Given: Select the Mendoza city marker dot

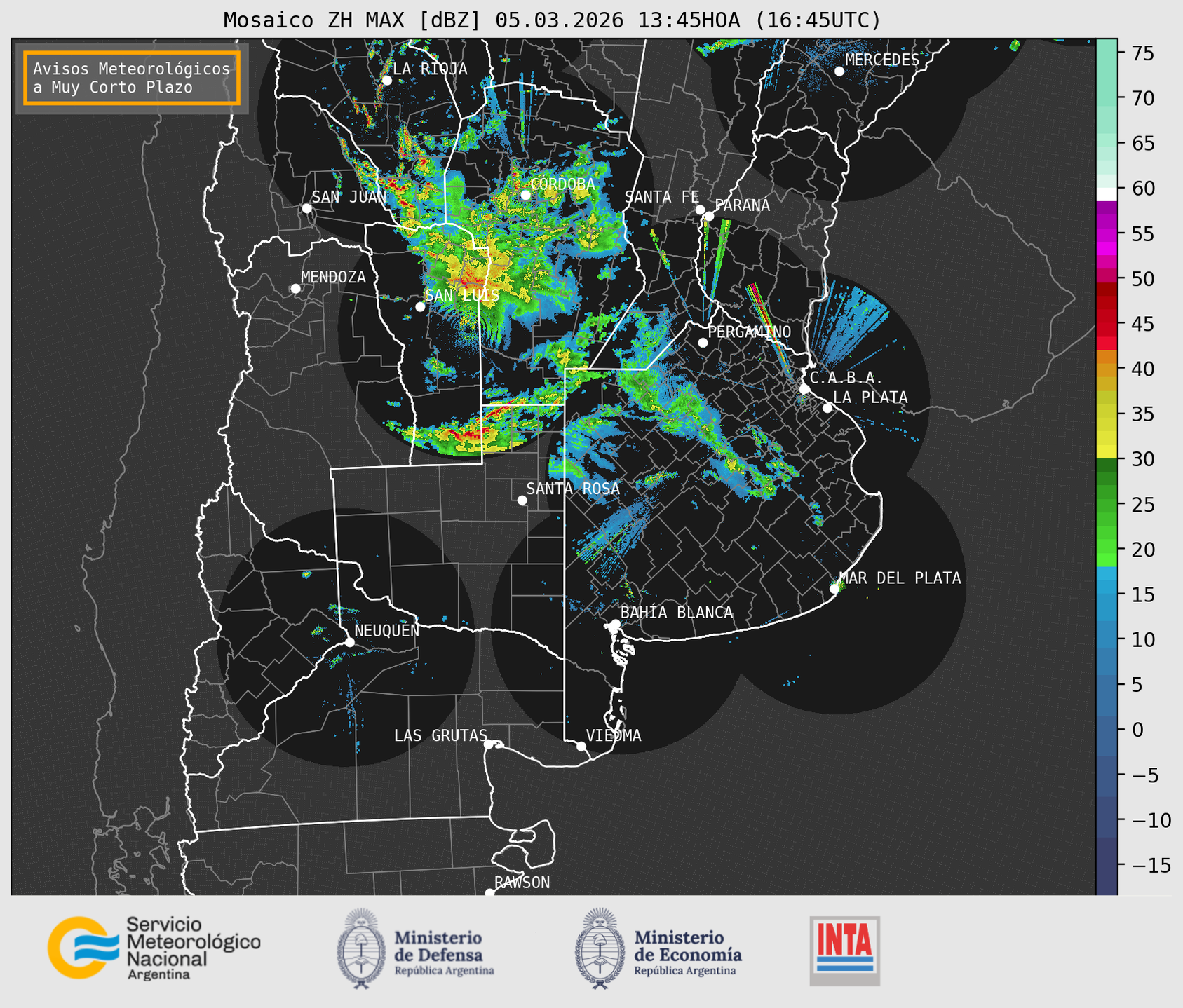Looking at the screenshot, I should coord(295,289).
